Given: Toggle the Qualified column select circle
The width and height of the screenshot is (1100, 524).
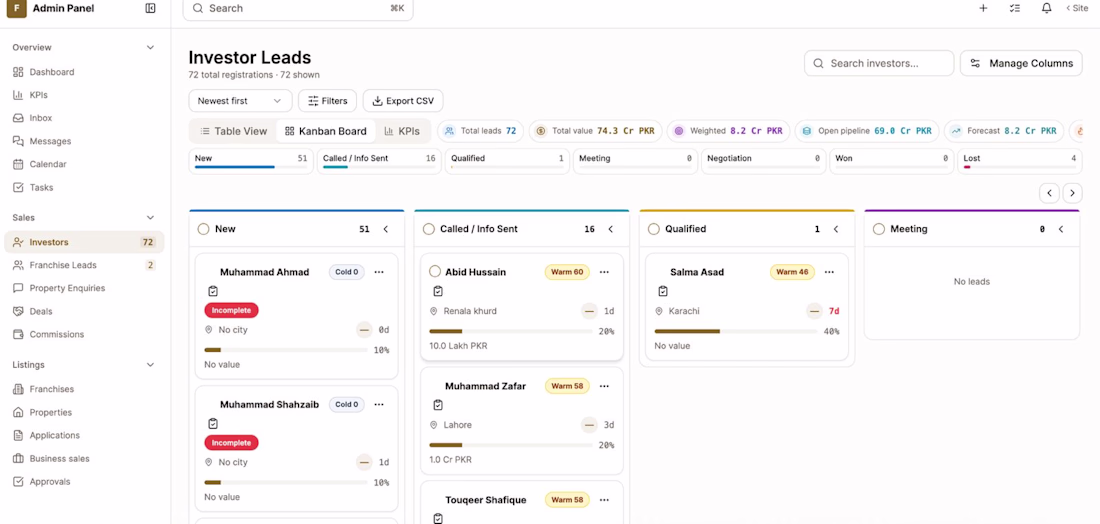Looking at the screenshot, I should click(x=654, y=229).
